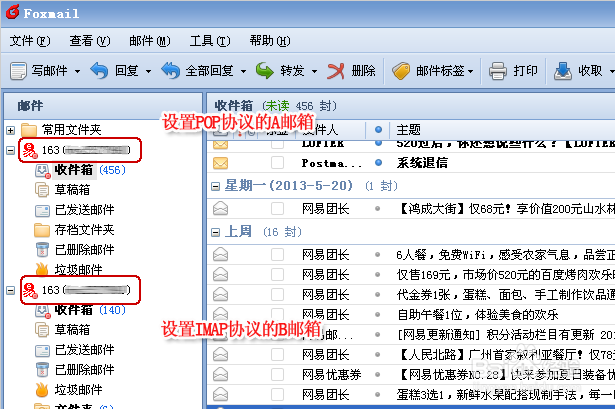The image size is (615, 409).
Task: Click junk mail flame icon of first account
Action: pyautogui.click(x=42, y=269)
